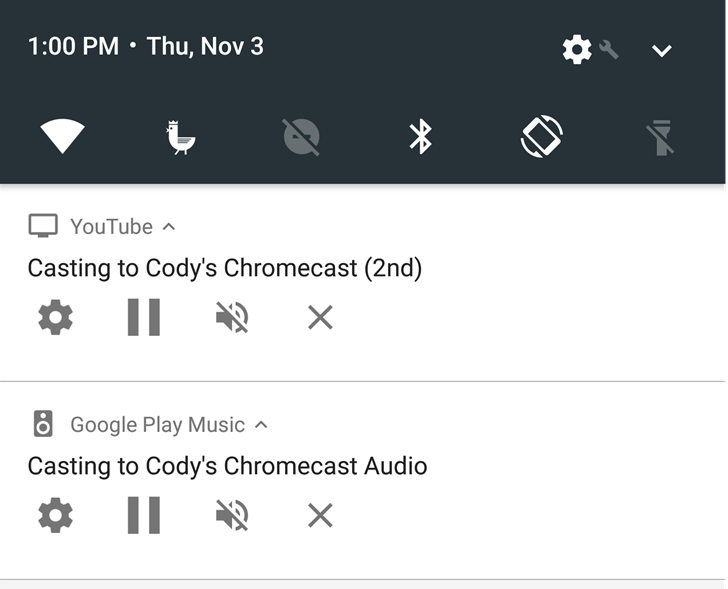Open settings gear in Google Play Music notification
The image size is (728, 589).
coord(55,516)
